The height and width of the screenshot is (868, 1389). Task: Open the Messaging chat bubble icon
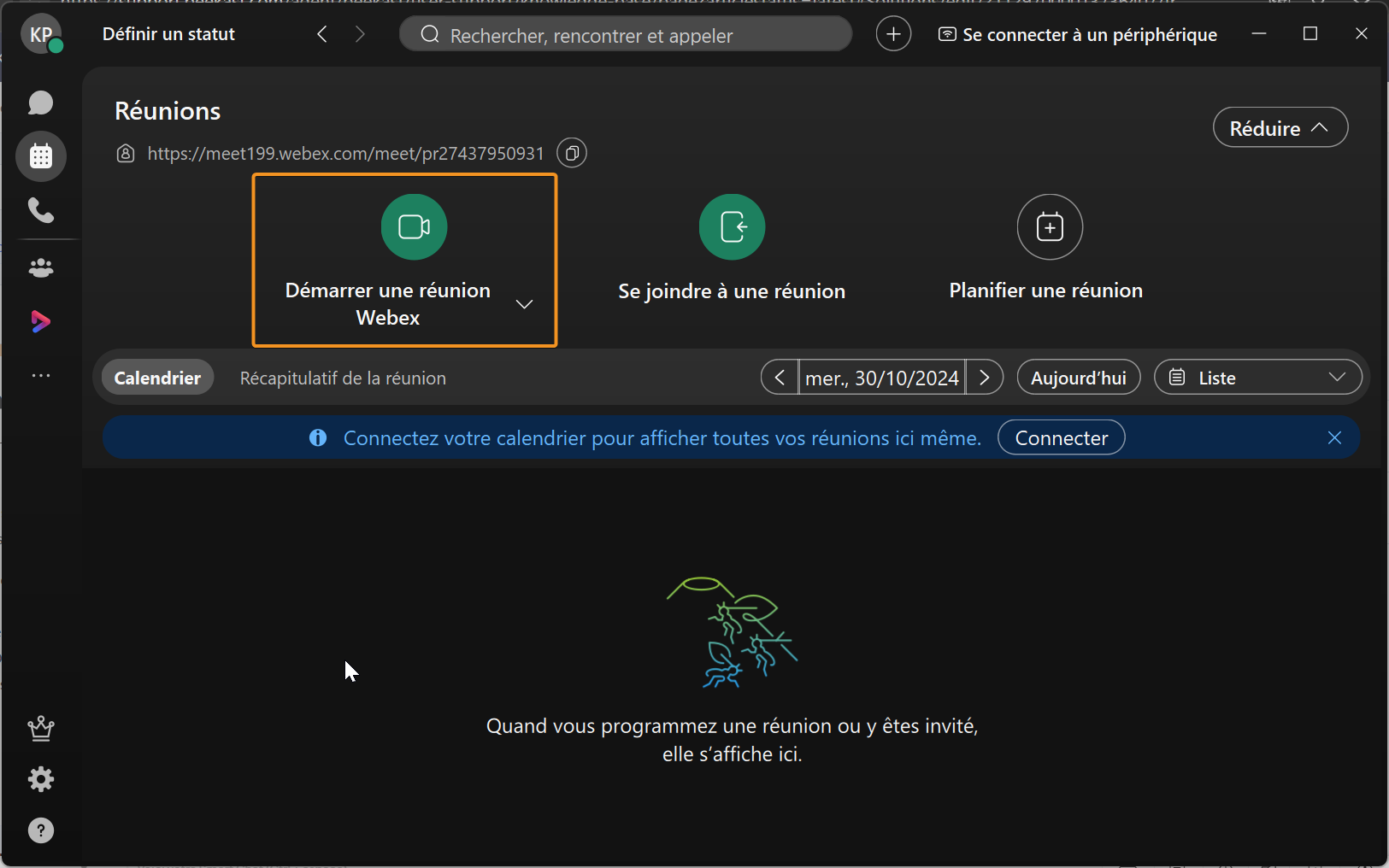pyautogui.click(x=41, y=103)
